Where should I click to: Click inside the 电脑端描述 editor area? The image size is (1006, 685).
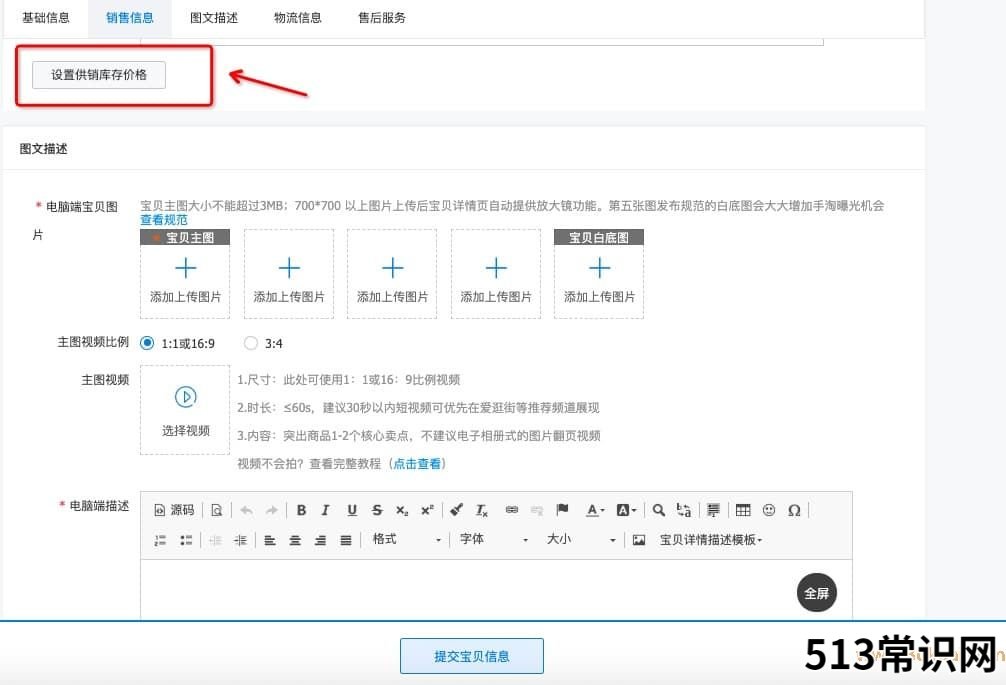(x=496, y=589)
